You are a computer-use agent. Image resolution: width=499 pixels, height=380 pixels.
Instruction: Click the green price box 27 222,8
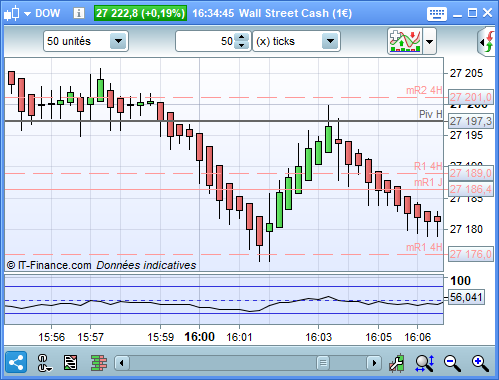140,13
